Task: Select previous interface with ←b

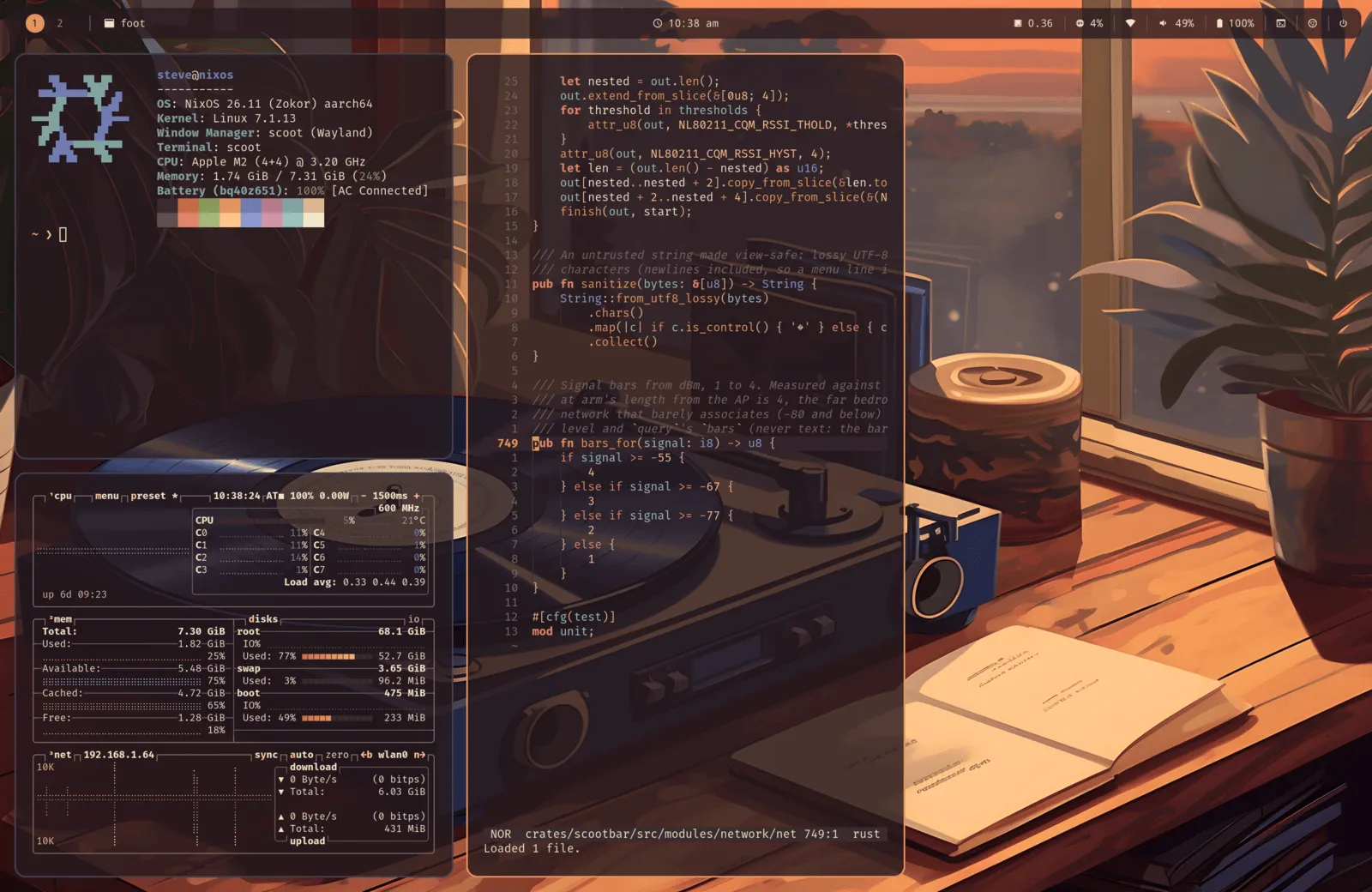Action: tap(366, 755)
